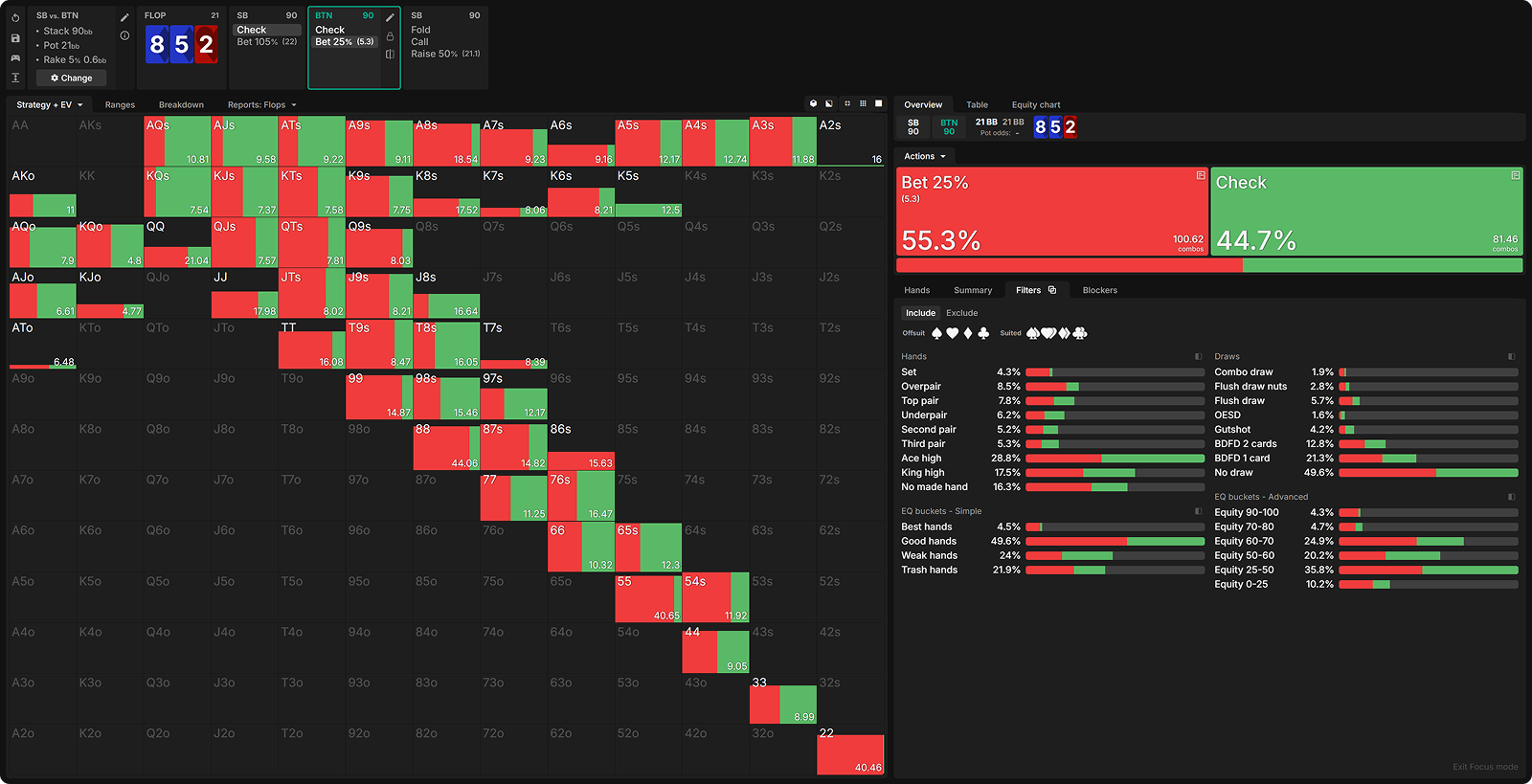
Task: Click the compare split icon in BTN card
Action: (x=390, y=55)
